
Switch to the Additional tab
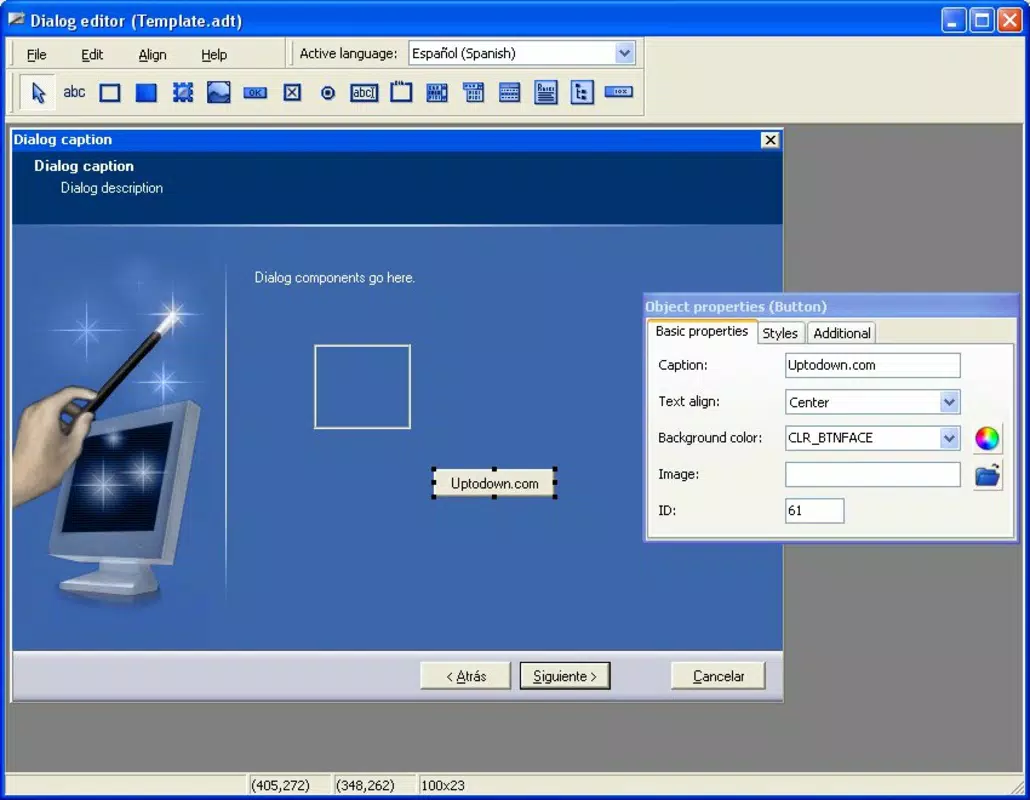(842, 334)
